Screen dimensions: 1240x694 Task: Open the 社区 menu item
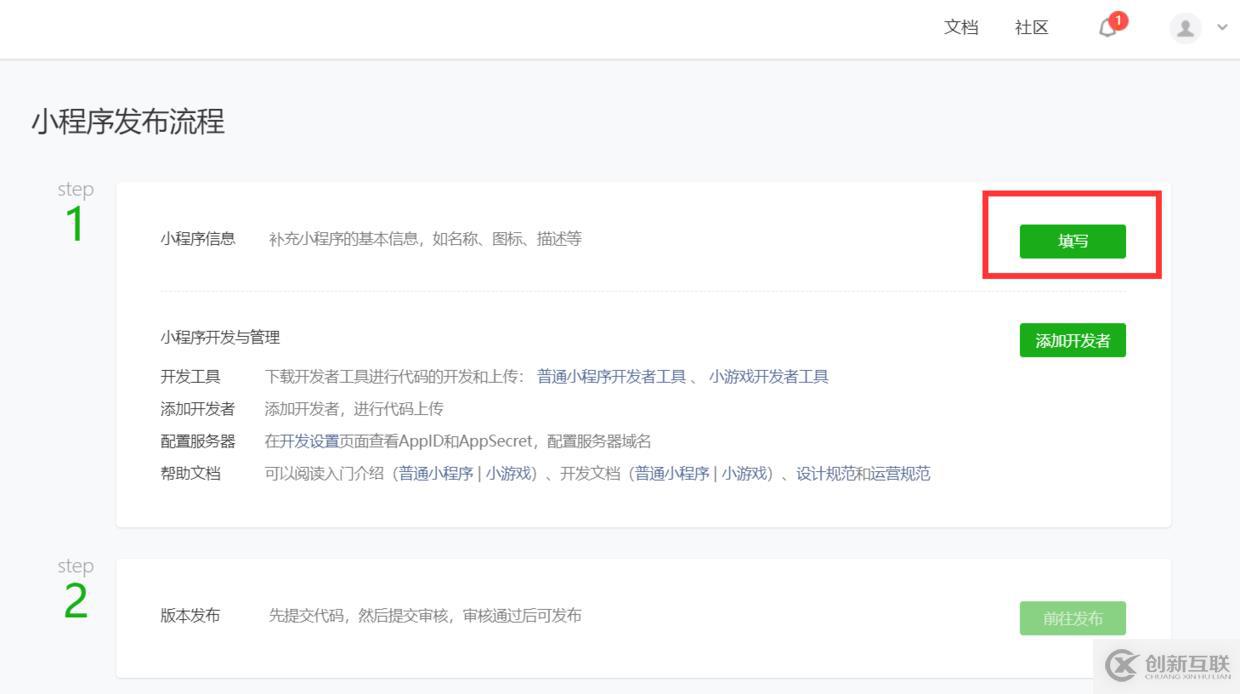coord(1031,27)
